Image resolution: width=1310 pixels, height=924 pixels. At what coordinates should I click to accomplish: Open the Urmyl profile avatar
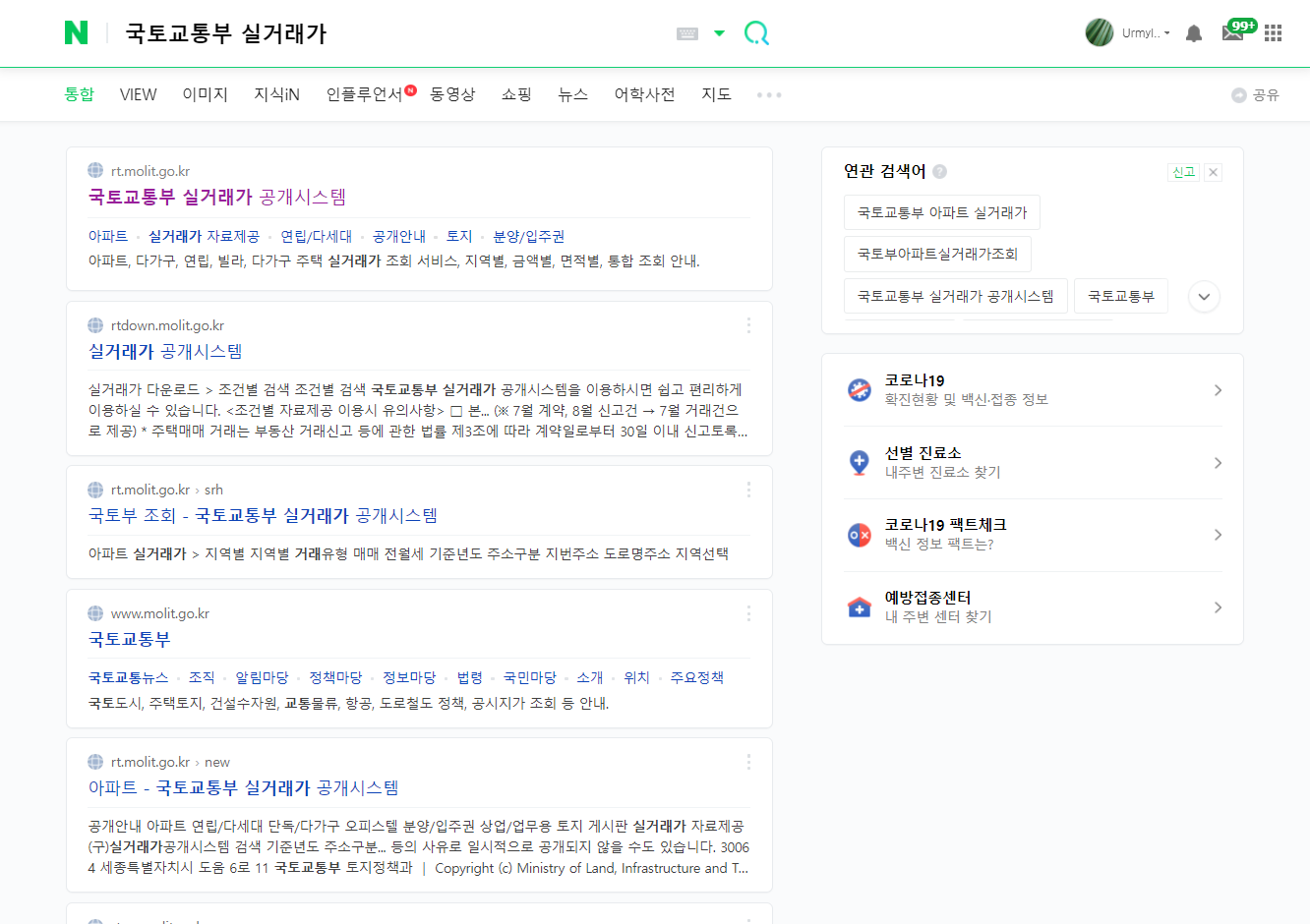tap(1100, 32)
